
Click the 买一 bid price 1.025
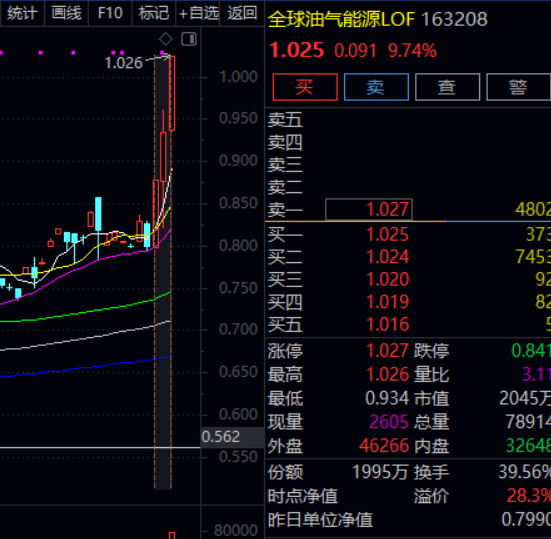coord(388,234)
